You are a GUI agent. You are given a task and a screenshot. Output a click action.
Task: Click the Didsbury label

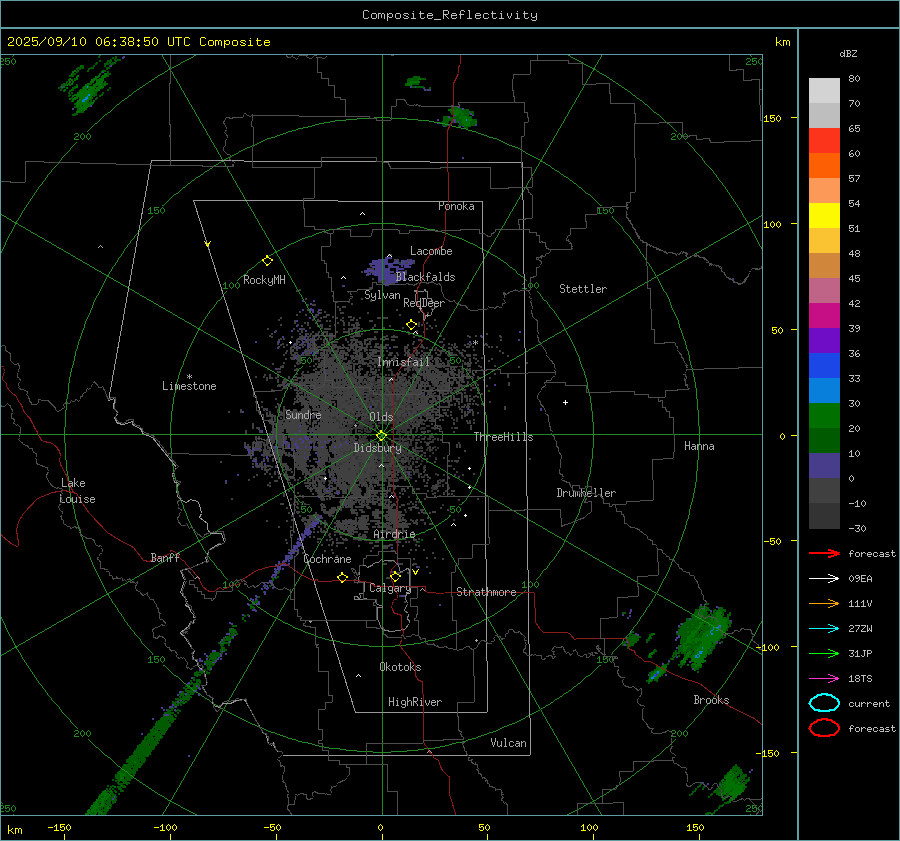377,448
